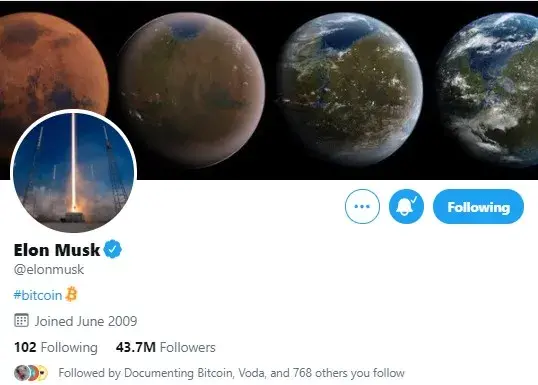View the 102 Following list
This screenshot has width=538, height=385.
click(x=56, y=347)
